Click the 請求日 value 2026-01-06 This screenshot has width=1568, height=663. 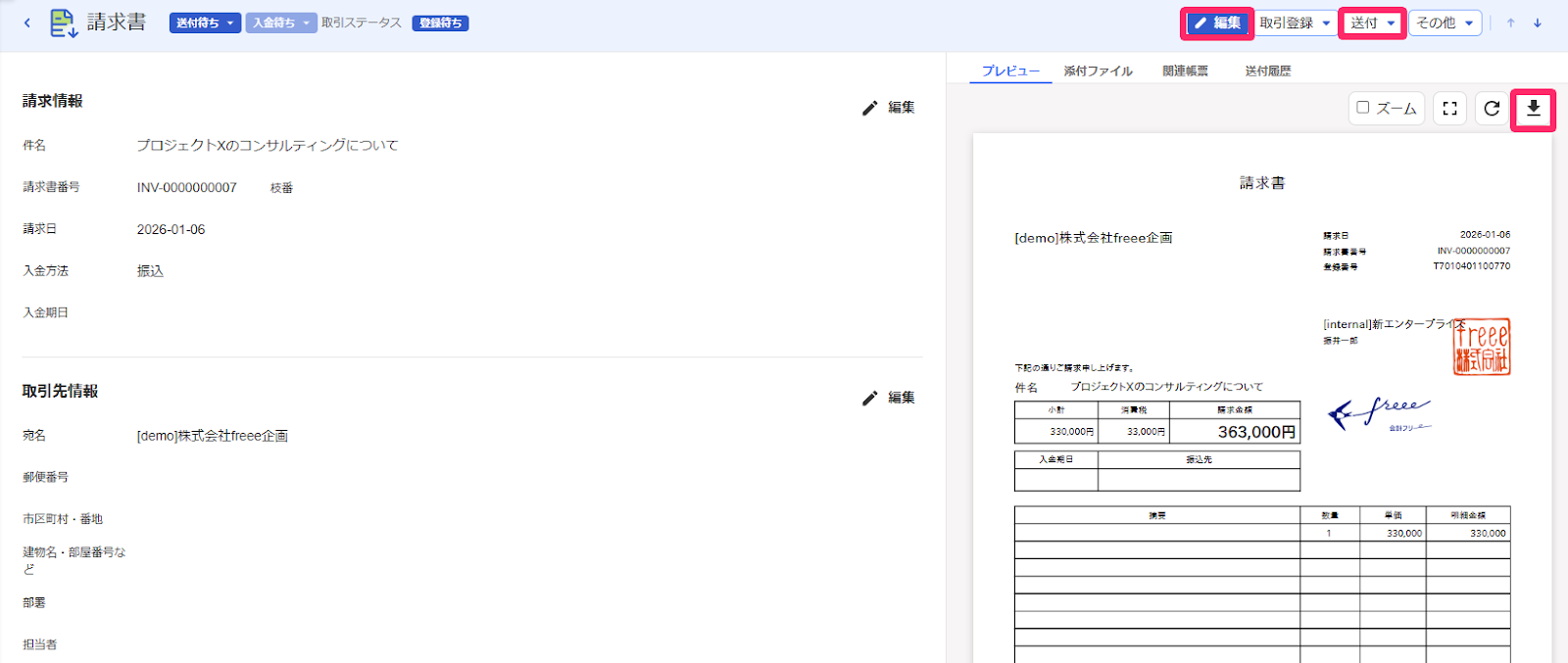pos(171,229)
